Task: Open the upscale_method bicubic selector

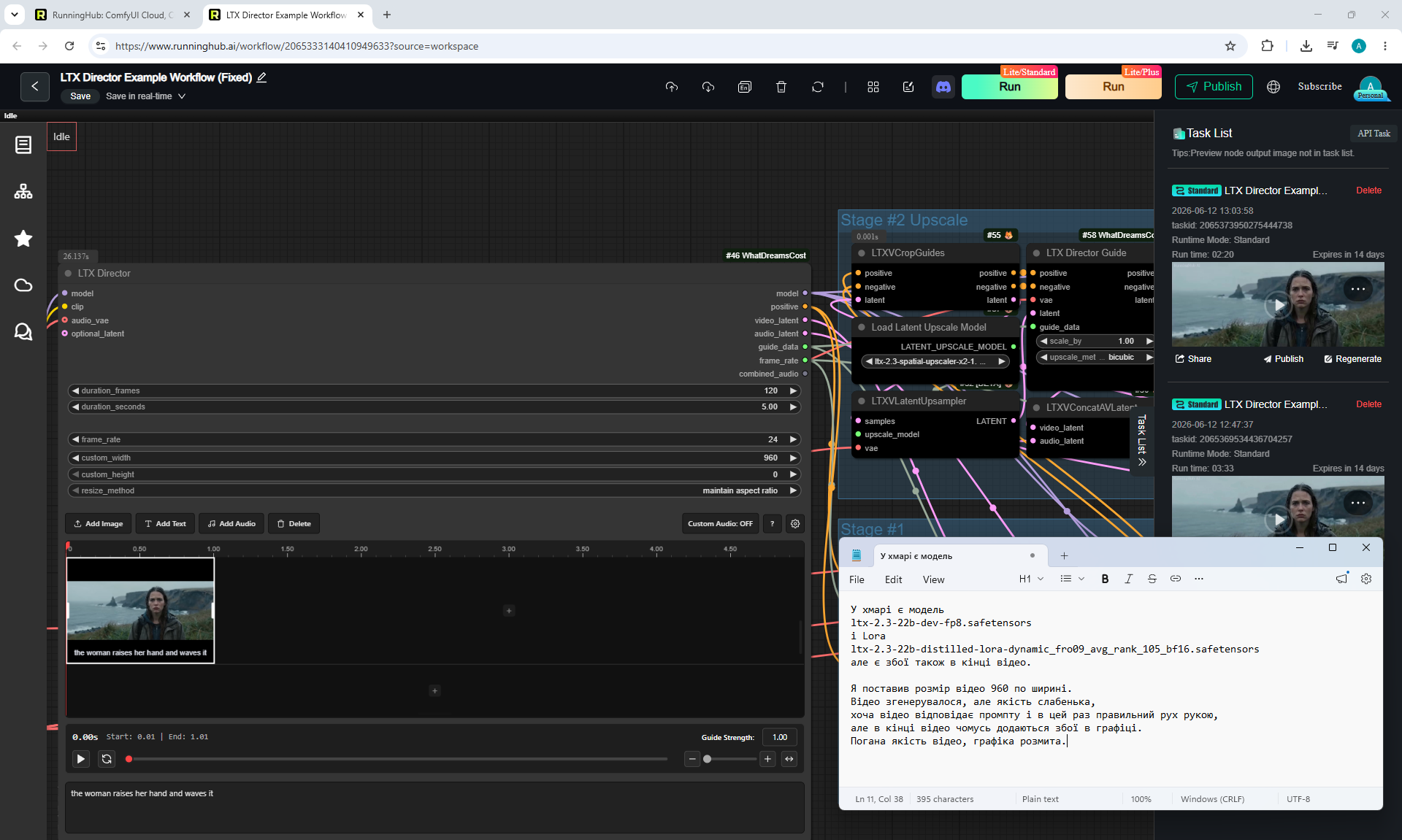Action: click(x=1095, y=357)
